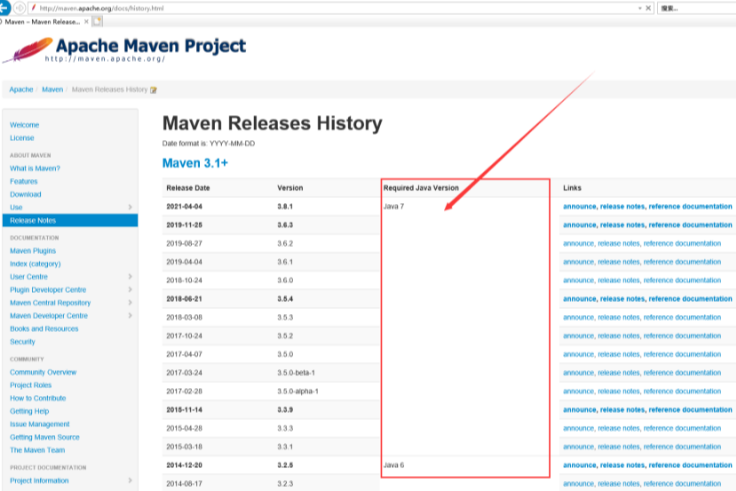Viewport: 736px width, 491px height.
Task: Click the Java 7 cell text
Action: pos(394,207)
